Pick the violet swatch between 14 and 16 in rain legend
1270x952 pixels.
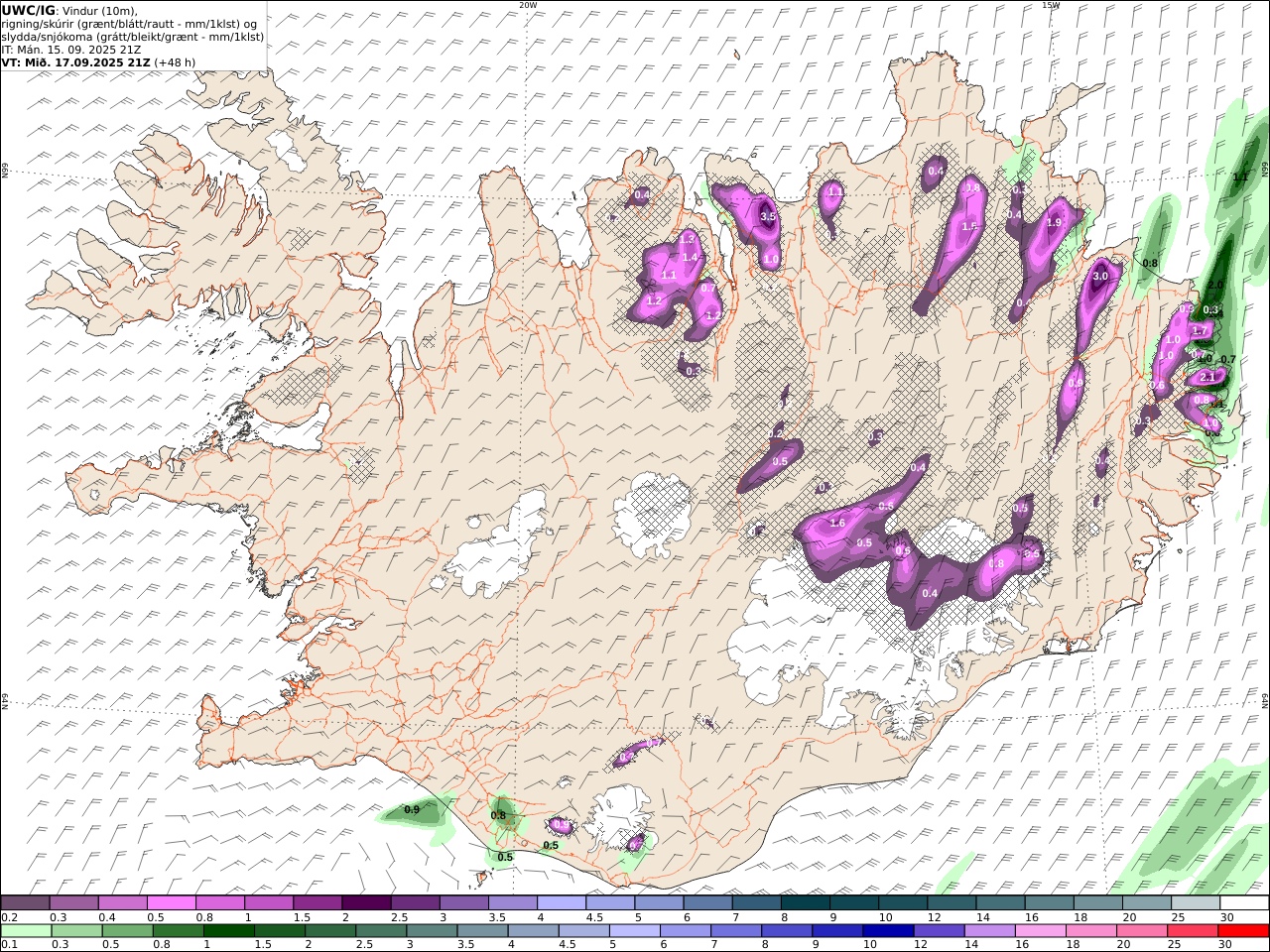click(x=990, y=931)
